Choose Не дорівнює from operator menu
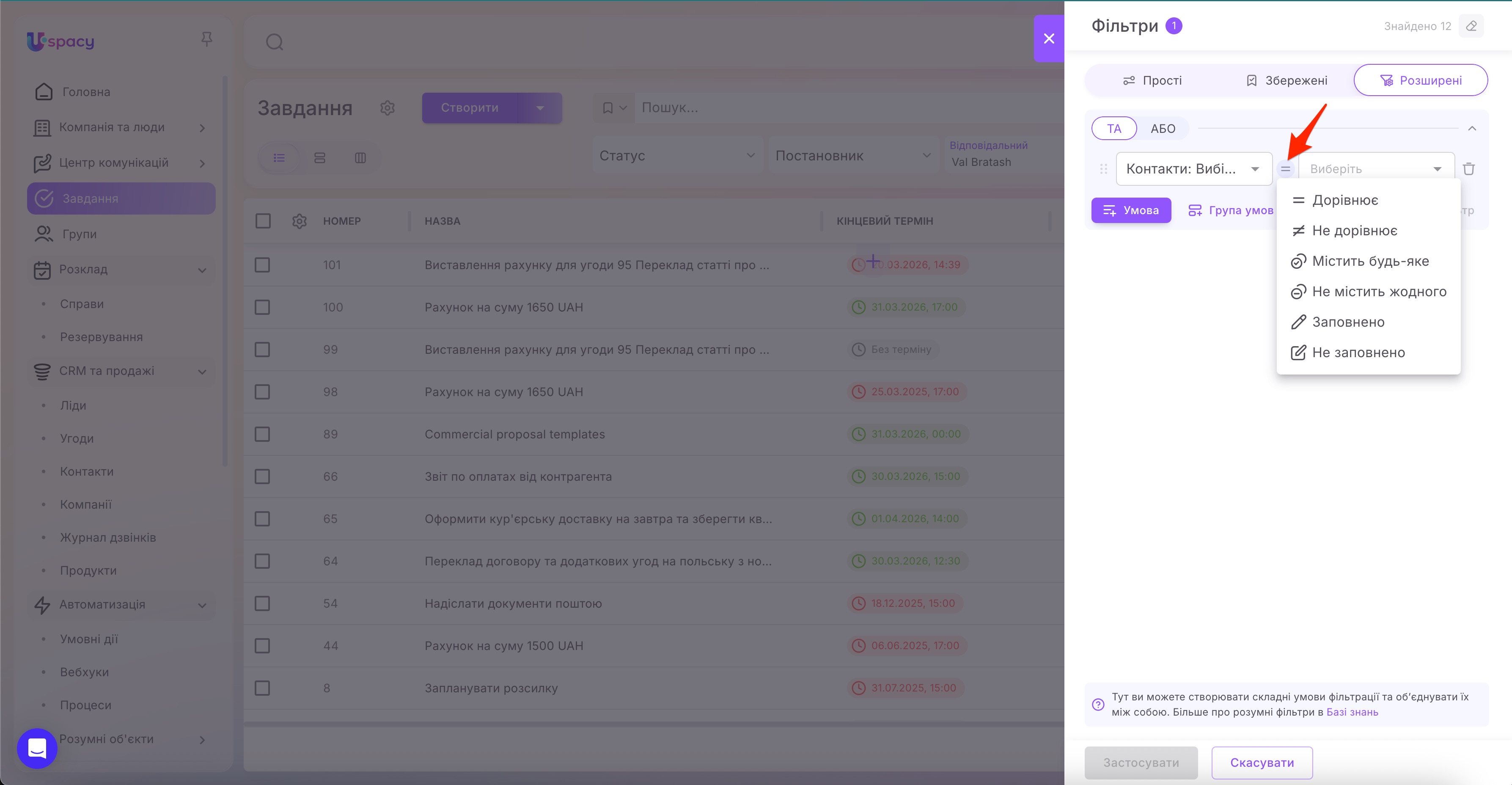Image resolution: width=1512 pixels, height=785 pixels. (x=1354, y=231)
